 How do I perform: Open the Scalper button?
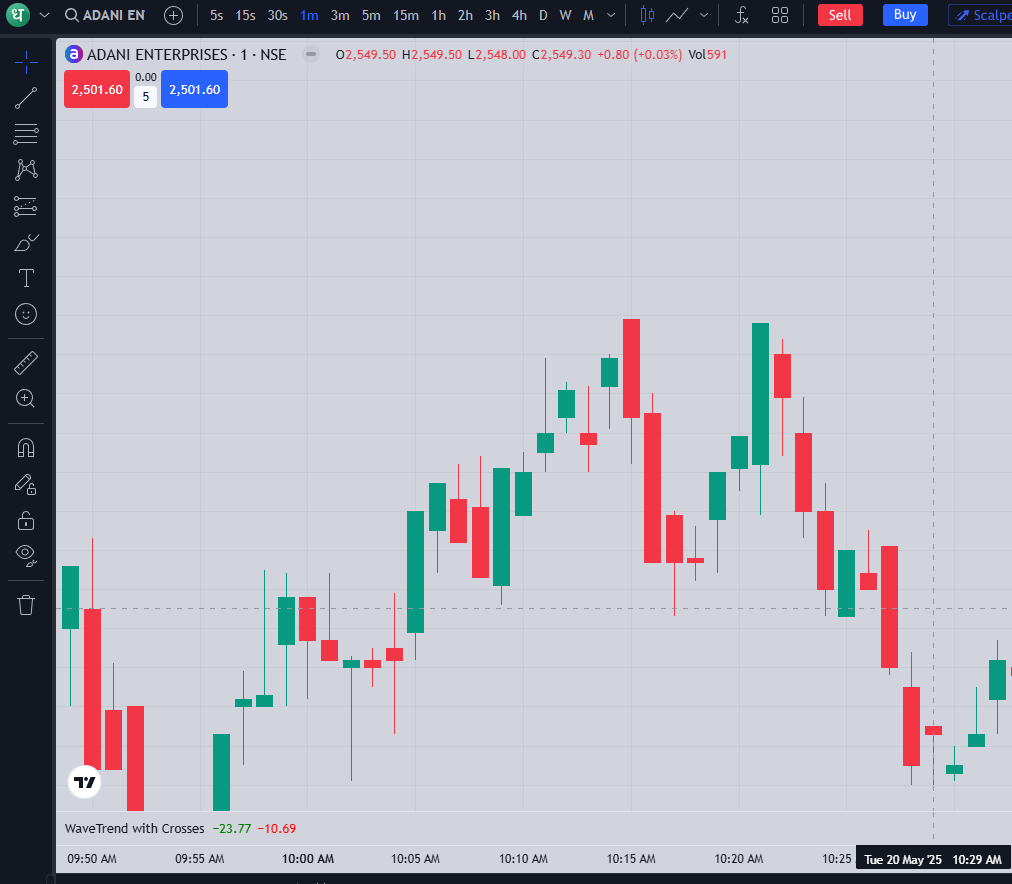pyautogui.click(x=980, y=15)
